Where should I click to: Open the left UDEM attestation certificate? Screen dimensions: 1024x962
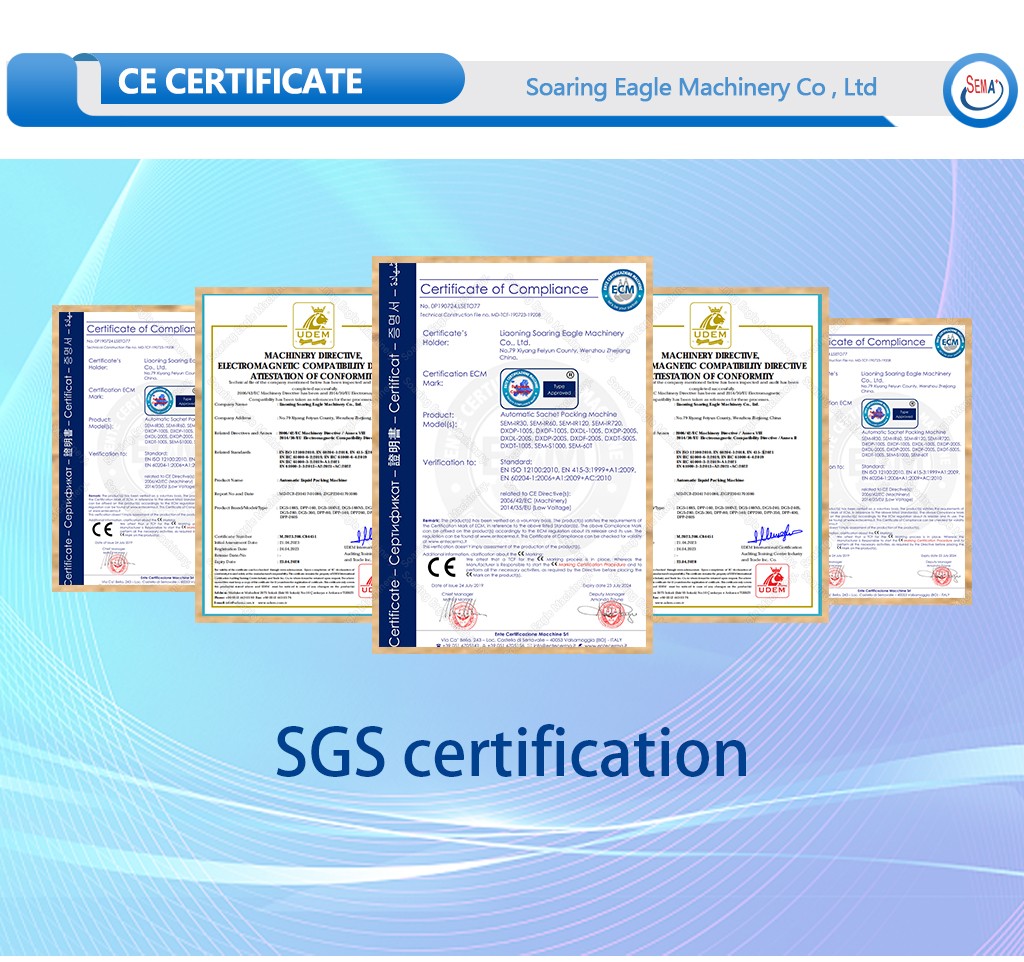click(x=284, y=455)
